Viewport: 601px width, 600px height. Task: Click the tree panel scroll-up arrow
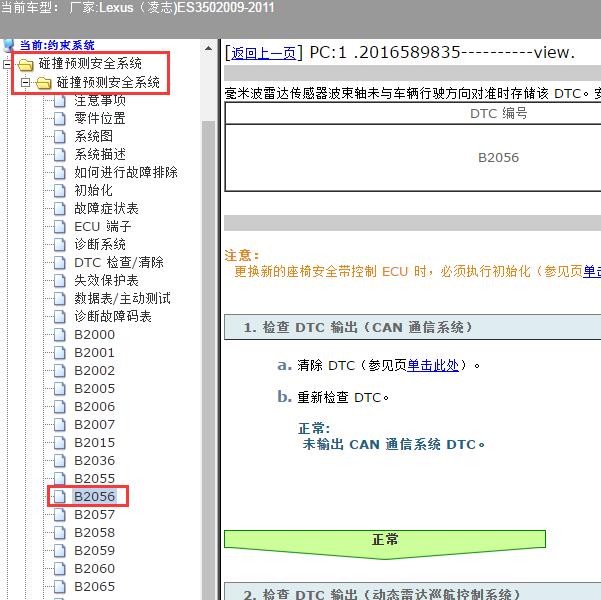click(x=209, y=48)
